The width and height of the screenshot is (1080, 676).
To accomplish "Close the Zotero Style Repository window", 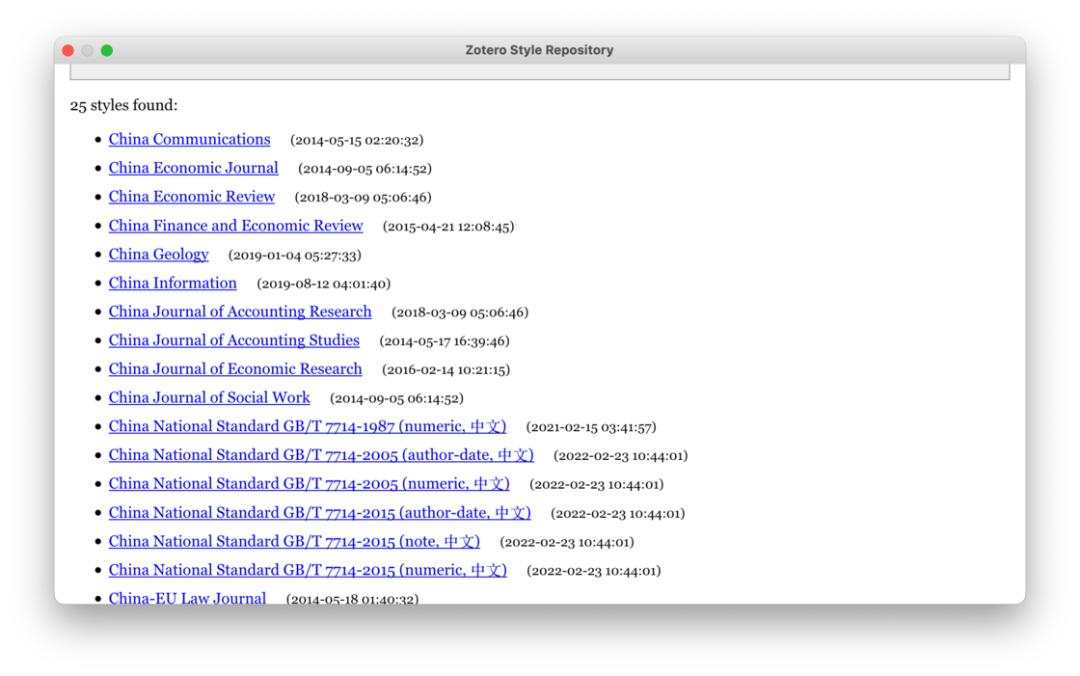I will (68, 50).
